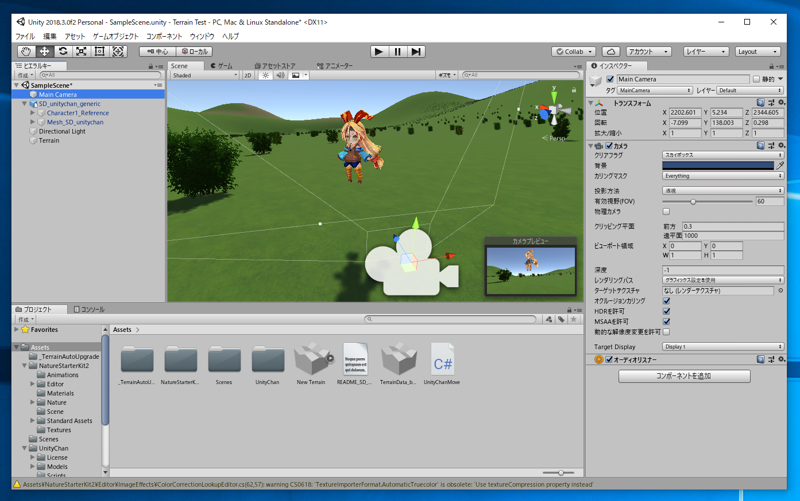
Task: Toggle 2D scene view mode
Action: [x=247, y=75]
